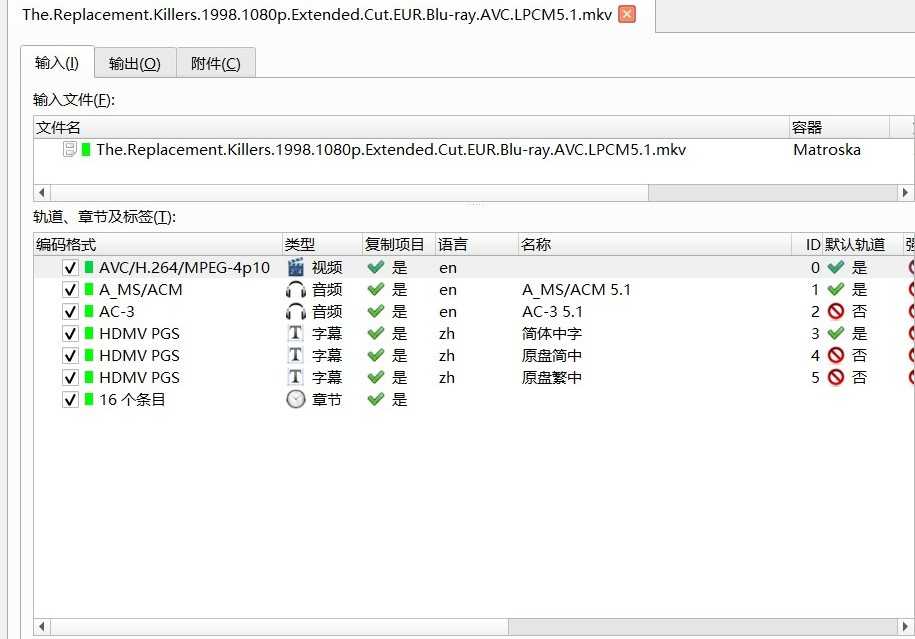Click the copy-item checkmark in the 原盘繁中 row
Viewport: 915px width, 639px height.
[376, 377]
